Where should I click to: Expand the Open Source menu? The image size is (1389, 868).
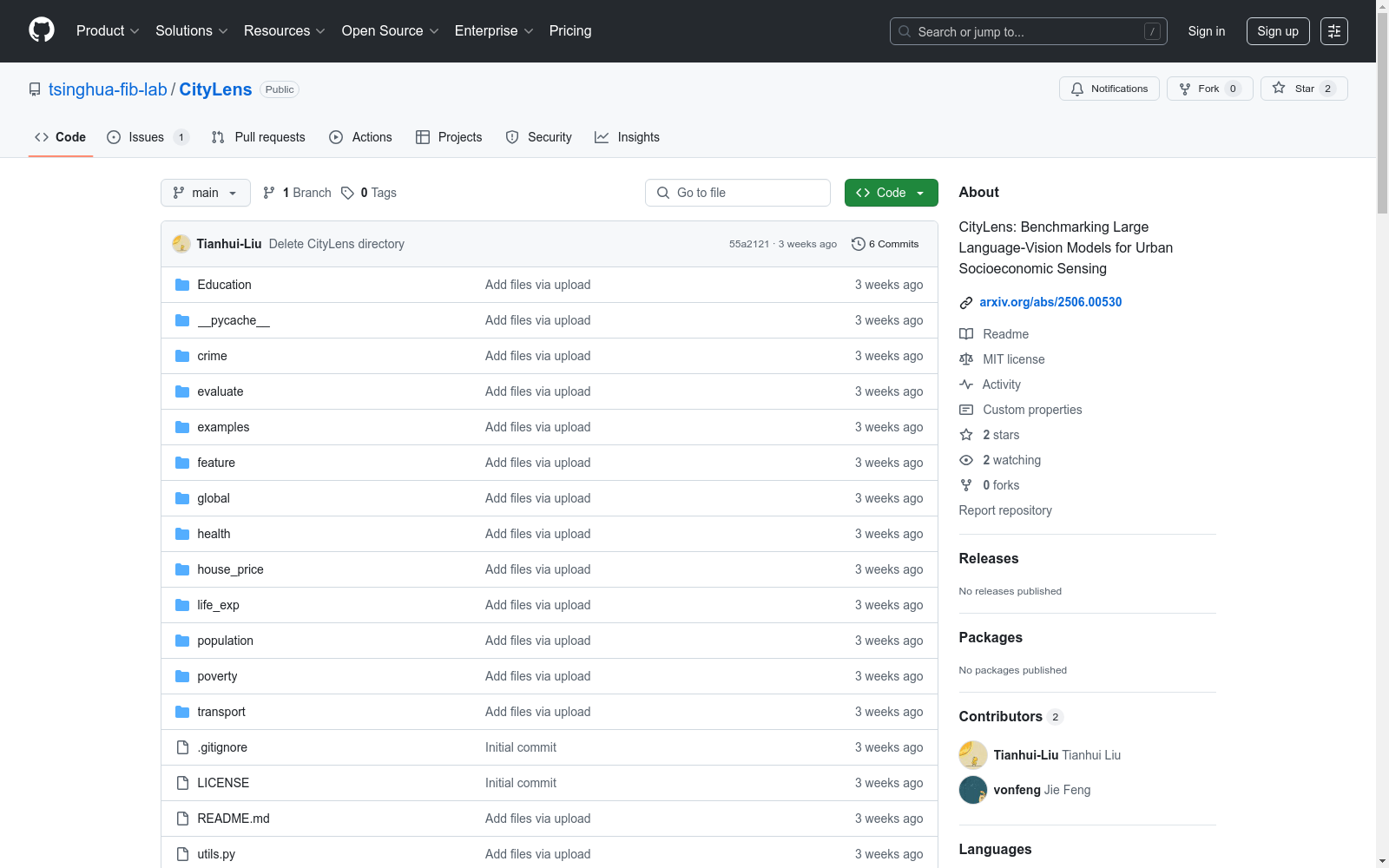(x=391, y=31)
